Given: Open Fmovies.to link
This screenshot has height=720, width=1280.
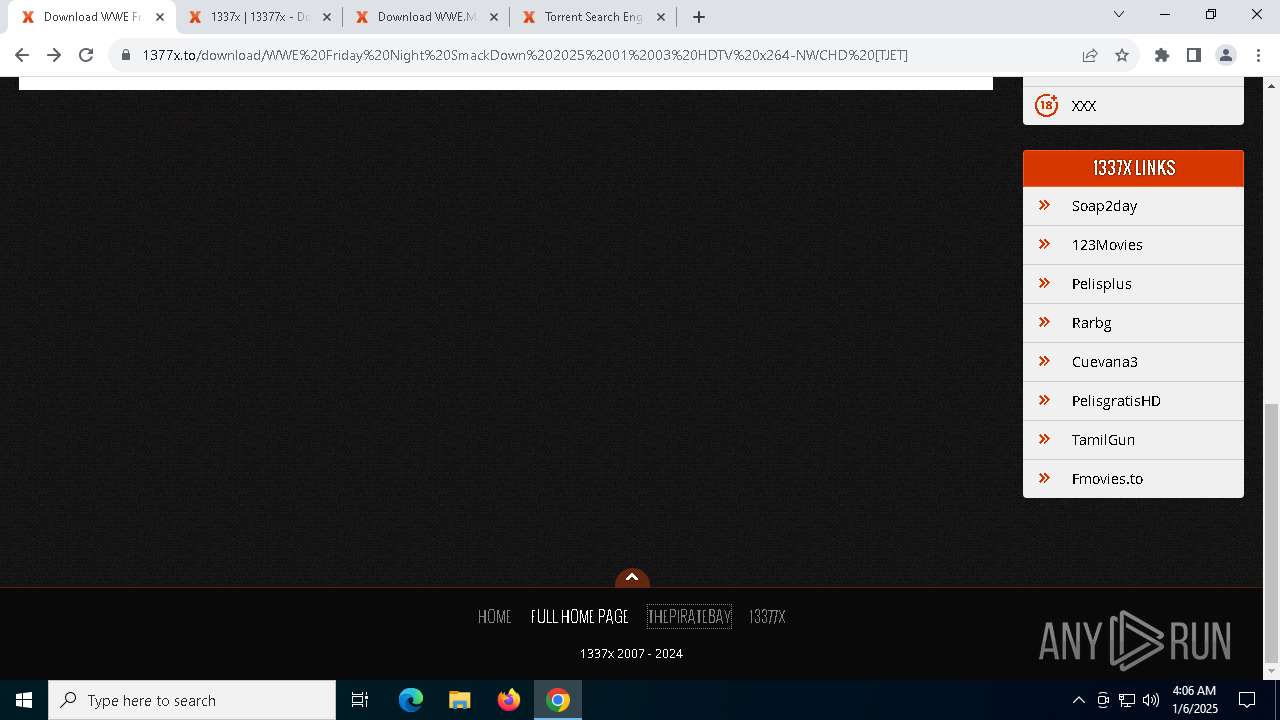Looking at the screenshot, I should 1107,479.
